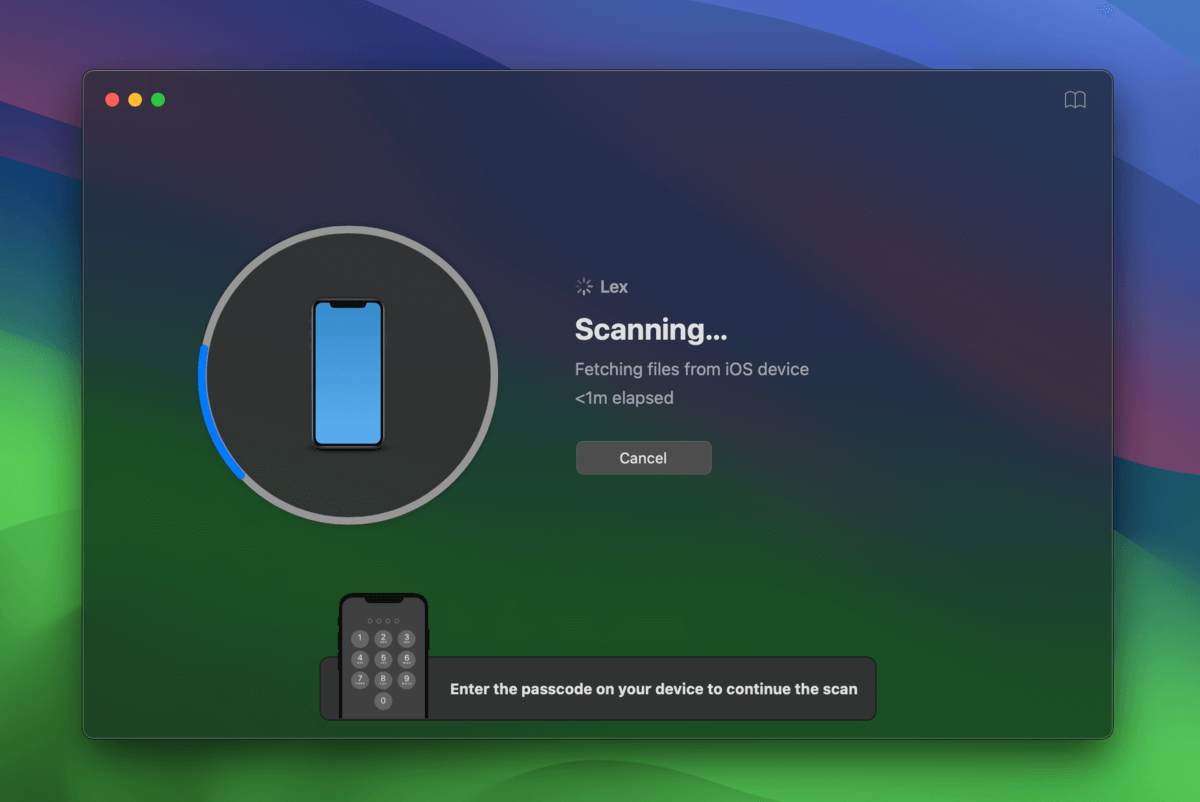Close the window with the red button
The height and width of the screenshot is (802, 1200).
click(x=112, y=100)
